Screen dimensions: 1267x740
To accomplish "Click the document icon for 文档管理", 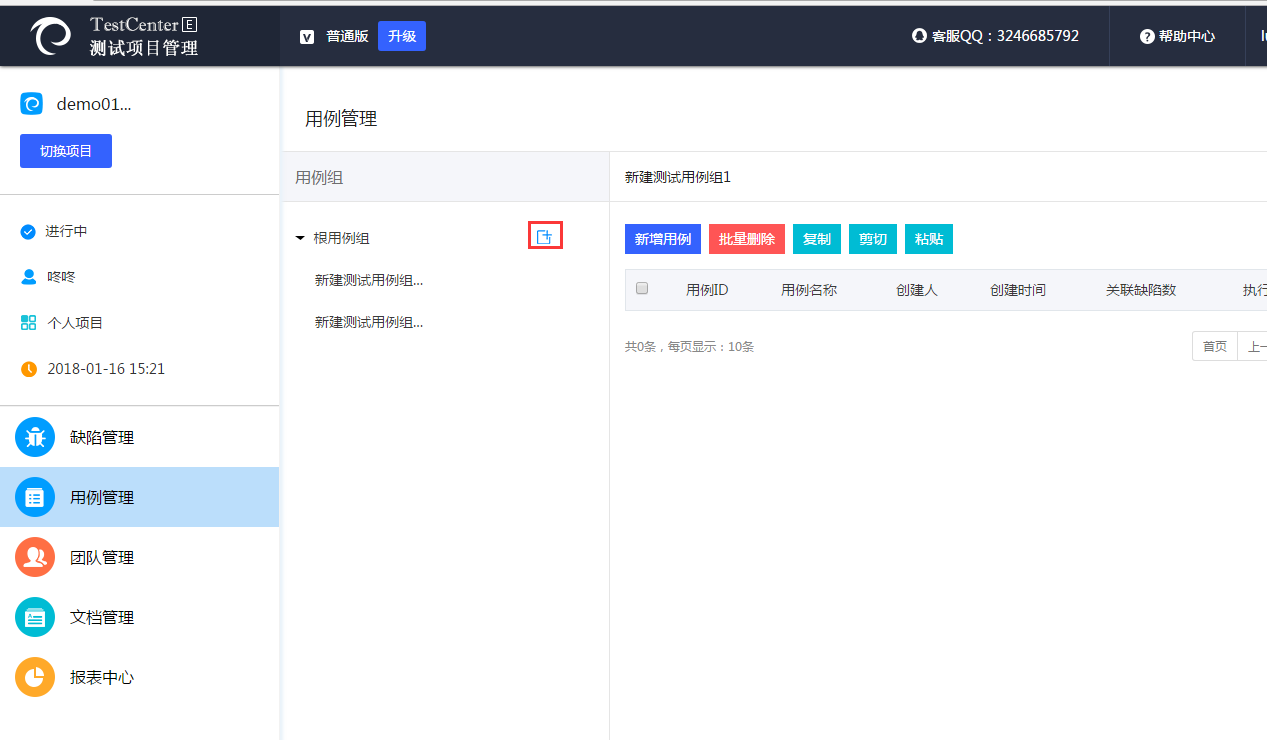I will 35,617.
